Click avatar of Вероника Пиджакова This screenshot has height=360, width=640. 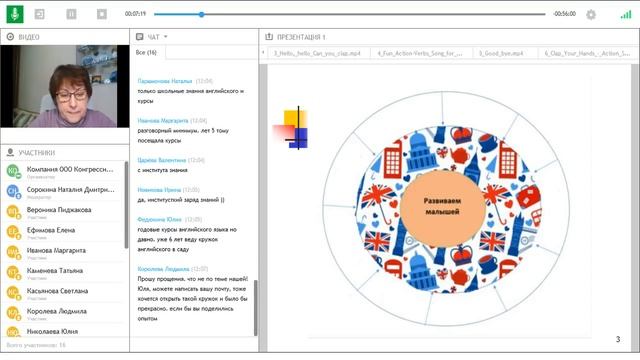click(13, 211)
